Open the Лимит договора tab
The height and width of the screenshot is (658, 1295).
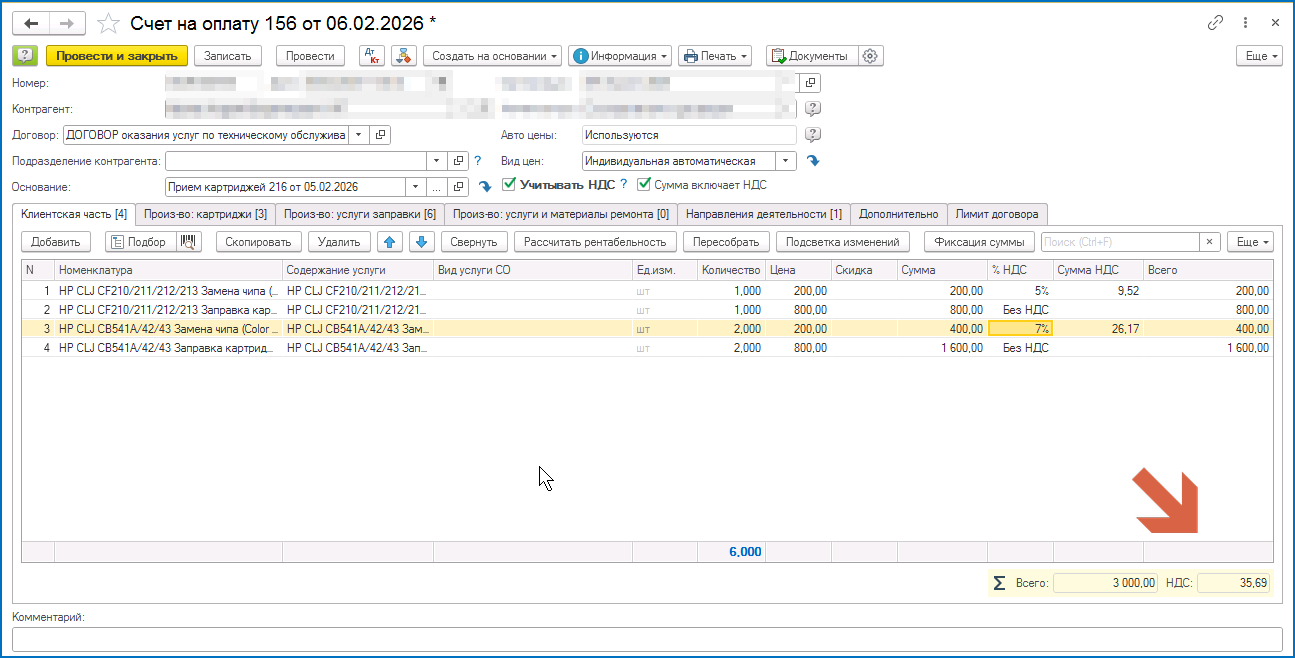pyautogui.click(x=997, y=214)
